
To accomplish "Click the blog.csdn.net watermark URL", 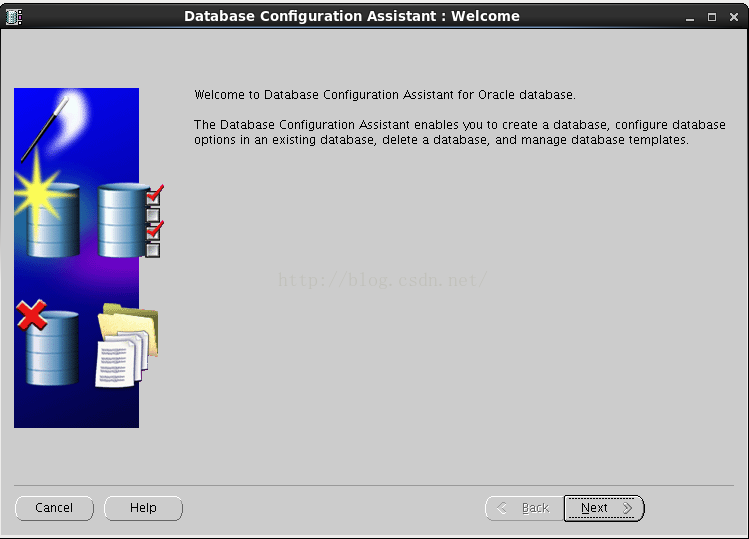I will coord(382,281).
